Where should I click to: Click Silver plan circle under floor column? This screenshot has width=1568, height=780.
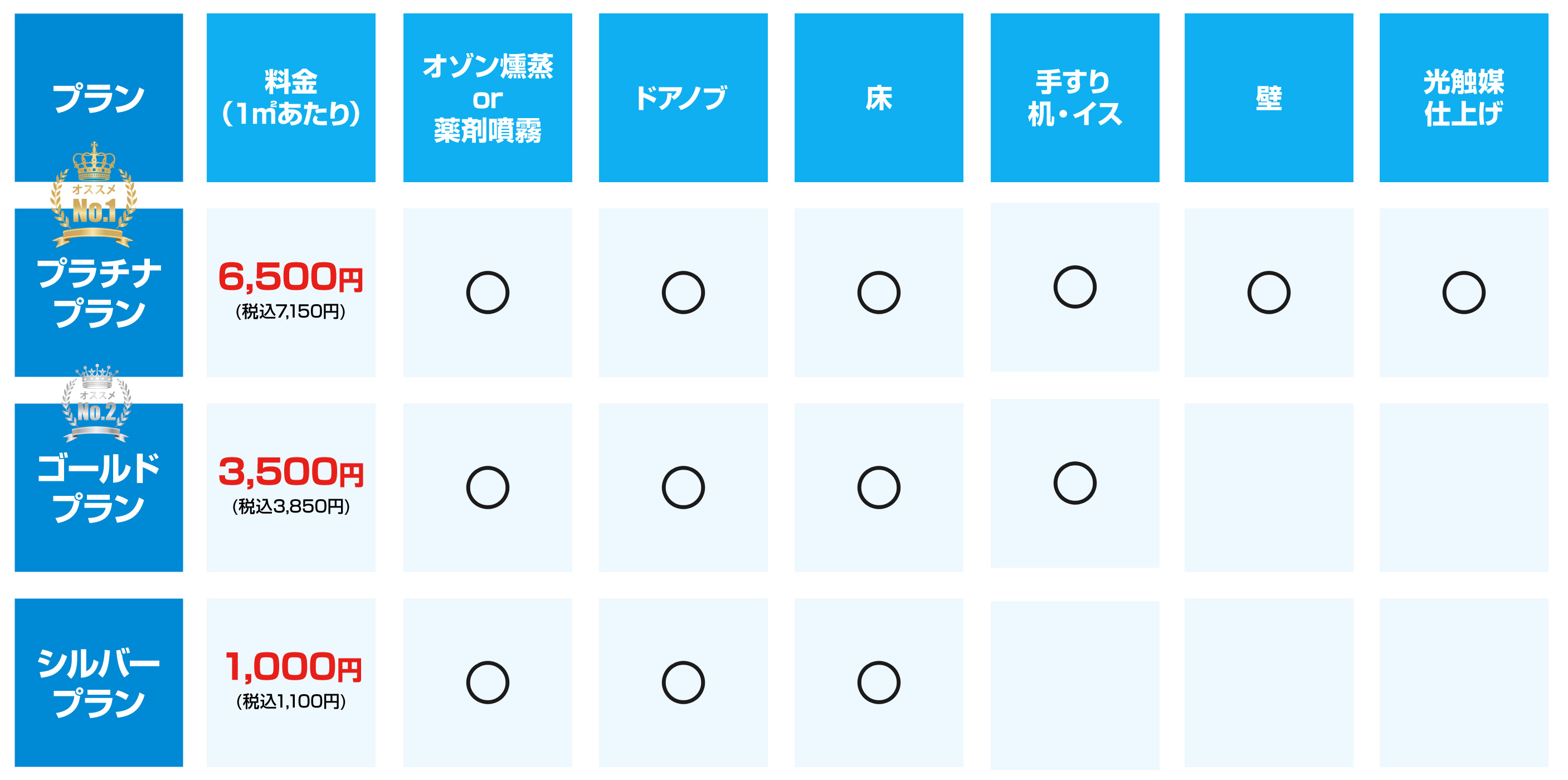[x=878, y=682]
